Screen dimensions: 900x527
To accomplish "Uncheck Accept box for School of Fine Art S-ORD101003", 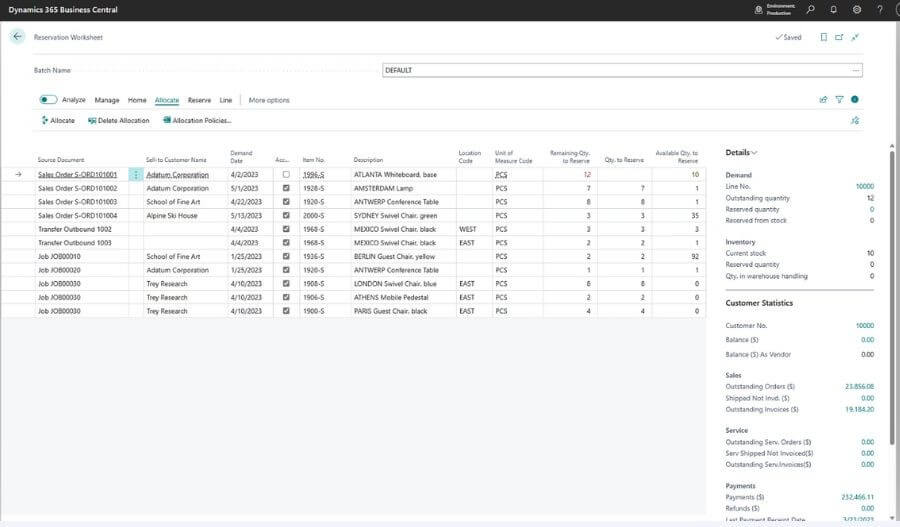I will [286, 202].
